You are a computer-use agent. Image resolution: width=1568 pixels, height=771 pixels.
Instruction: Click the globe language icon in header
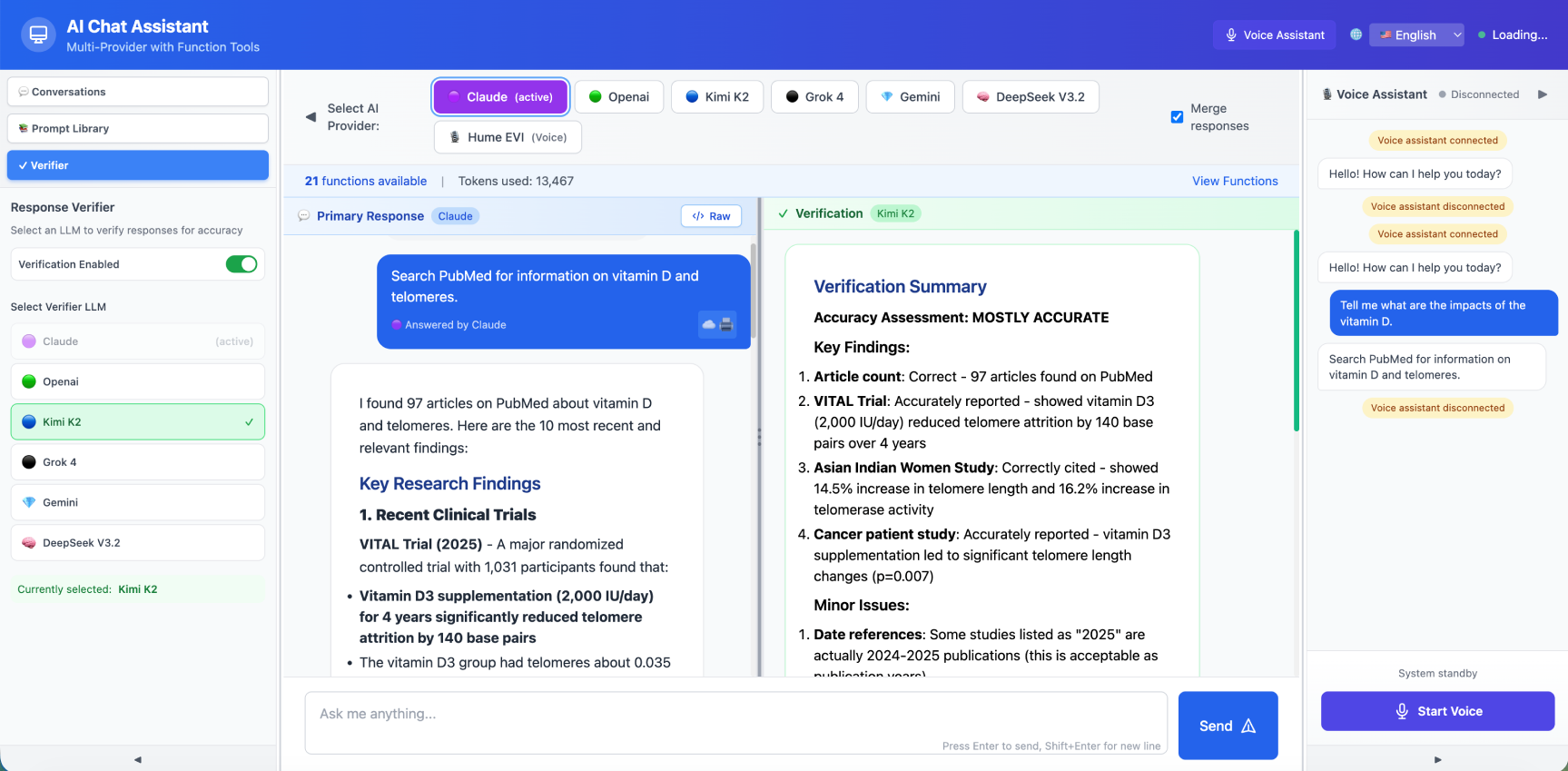1356,35
